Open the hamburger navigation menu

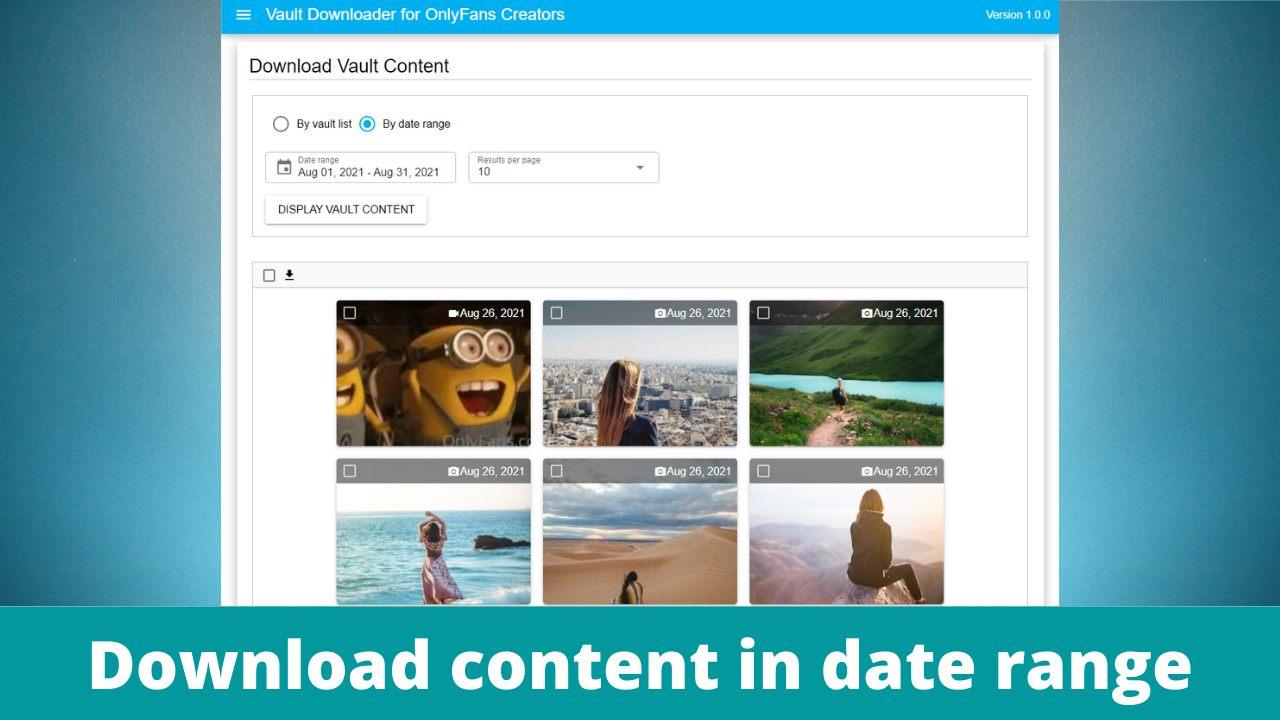point(243,14)
